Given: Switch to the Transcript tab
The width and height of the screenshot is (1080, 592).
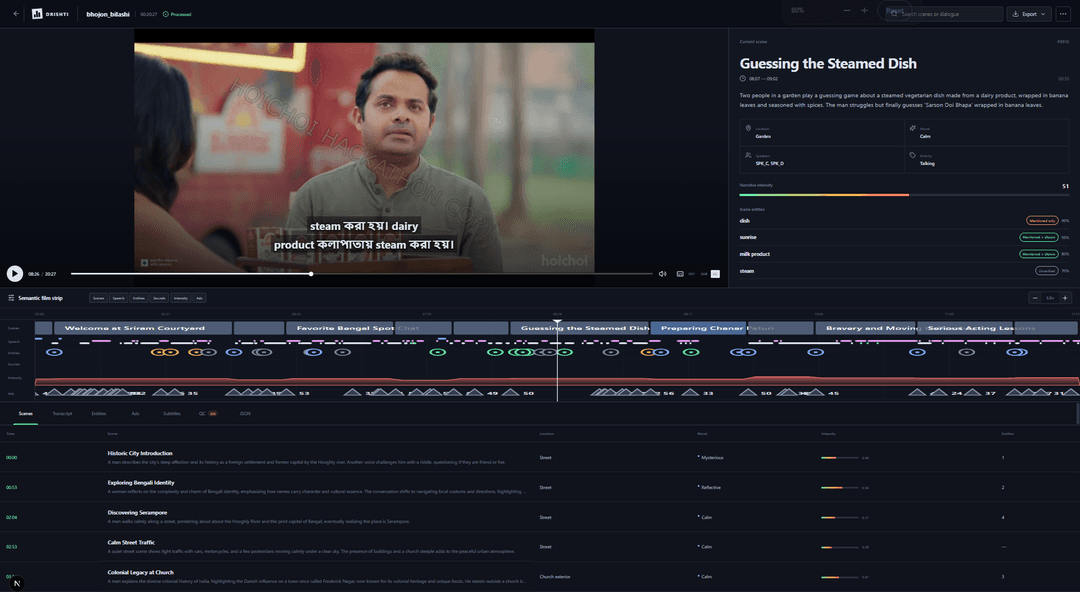Looking at the screenshot, I should 62,414.
